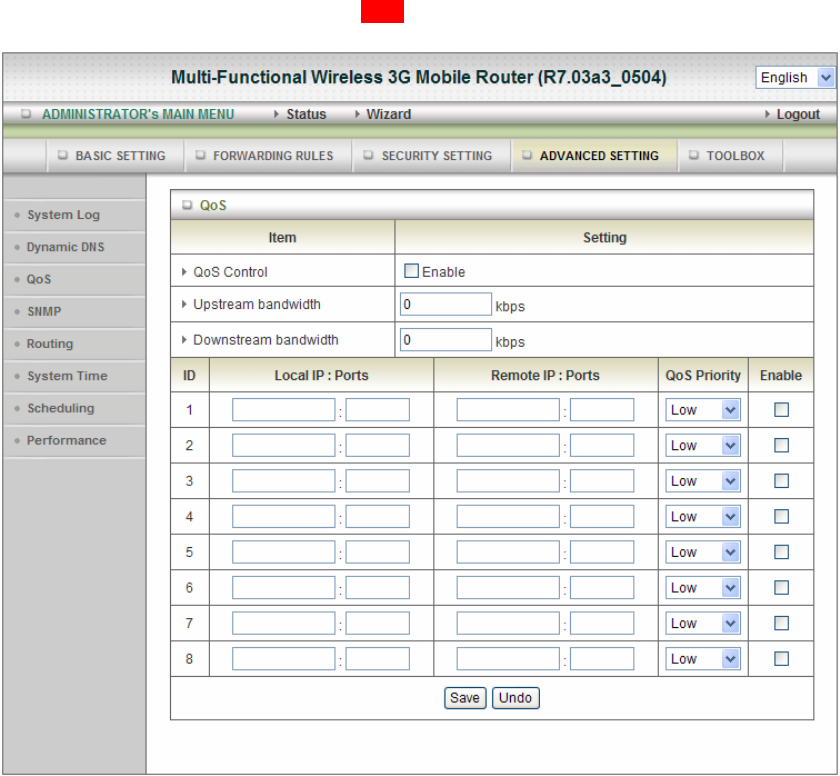Open QoS Priority dropdown for rule 5
Viewport: 840px width, 776px height.
click(x=703, y=552)
